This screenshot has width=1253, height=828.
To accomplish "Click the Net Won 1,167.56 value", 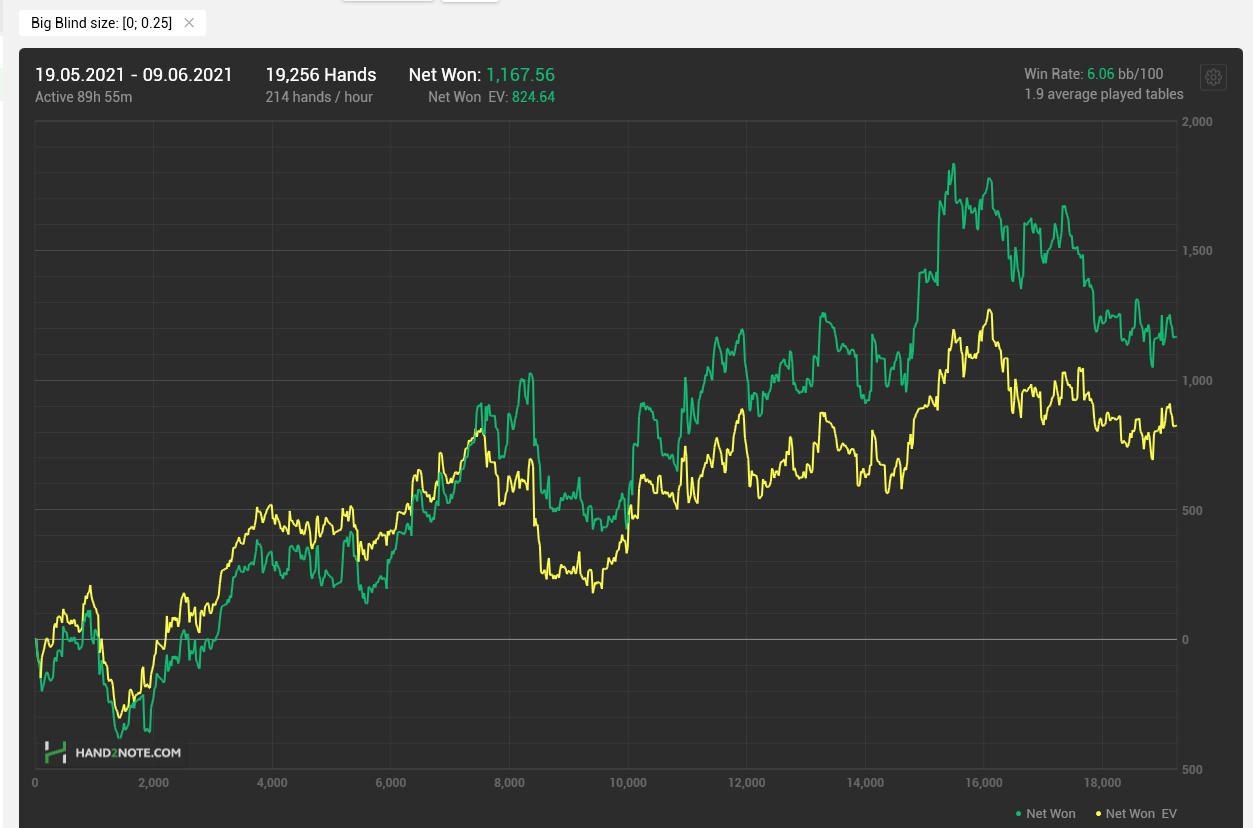I will tap(520, 75).
